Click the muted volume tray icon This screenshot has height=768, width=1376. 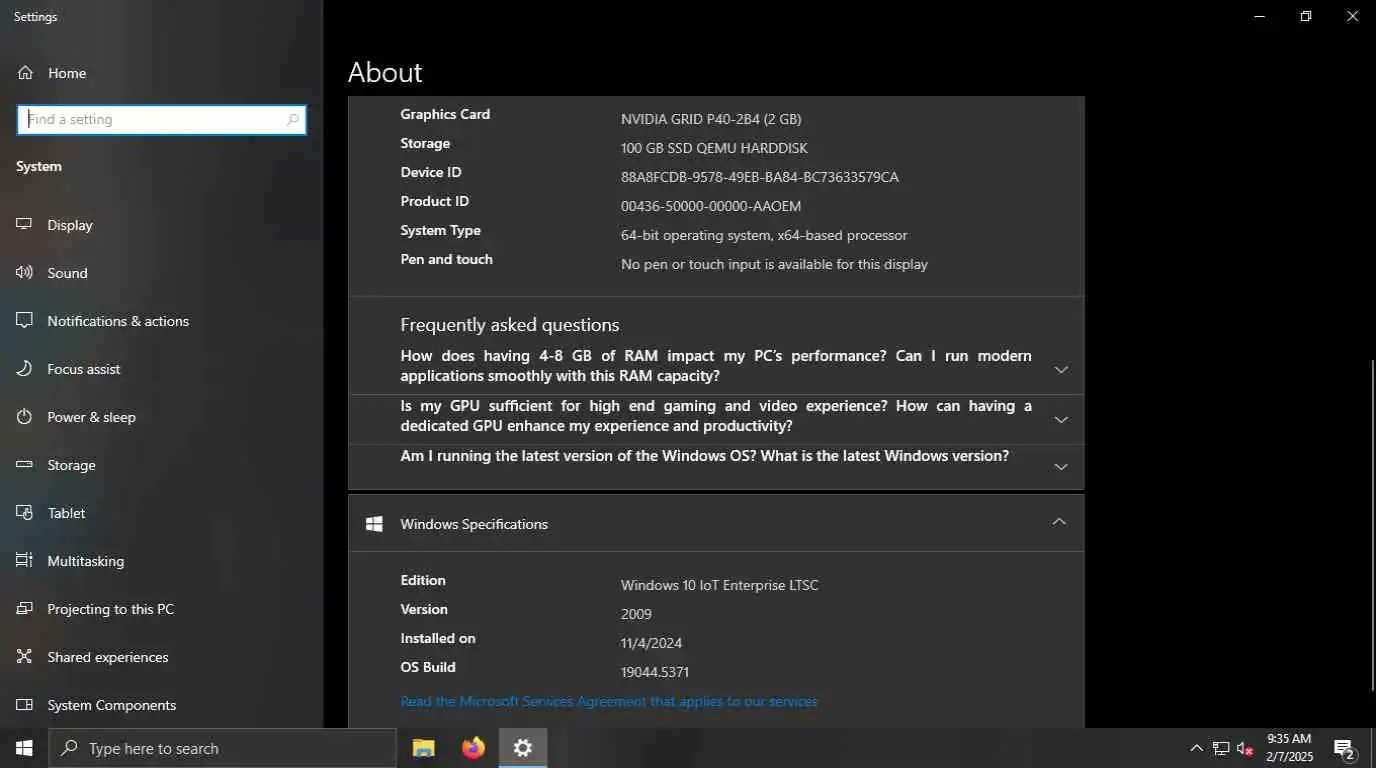[1245, 748]
